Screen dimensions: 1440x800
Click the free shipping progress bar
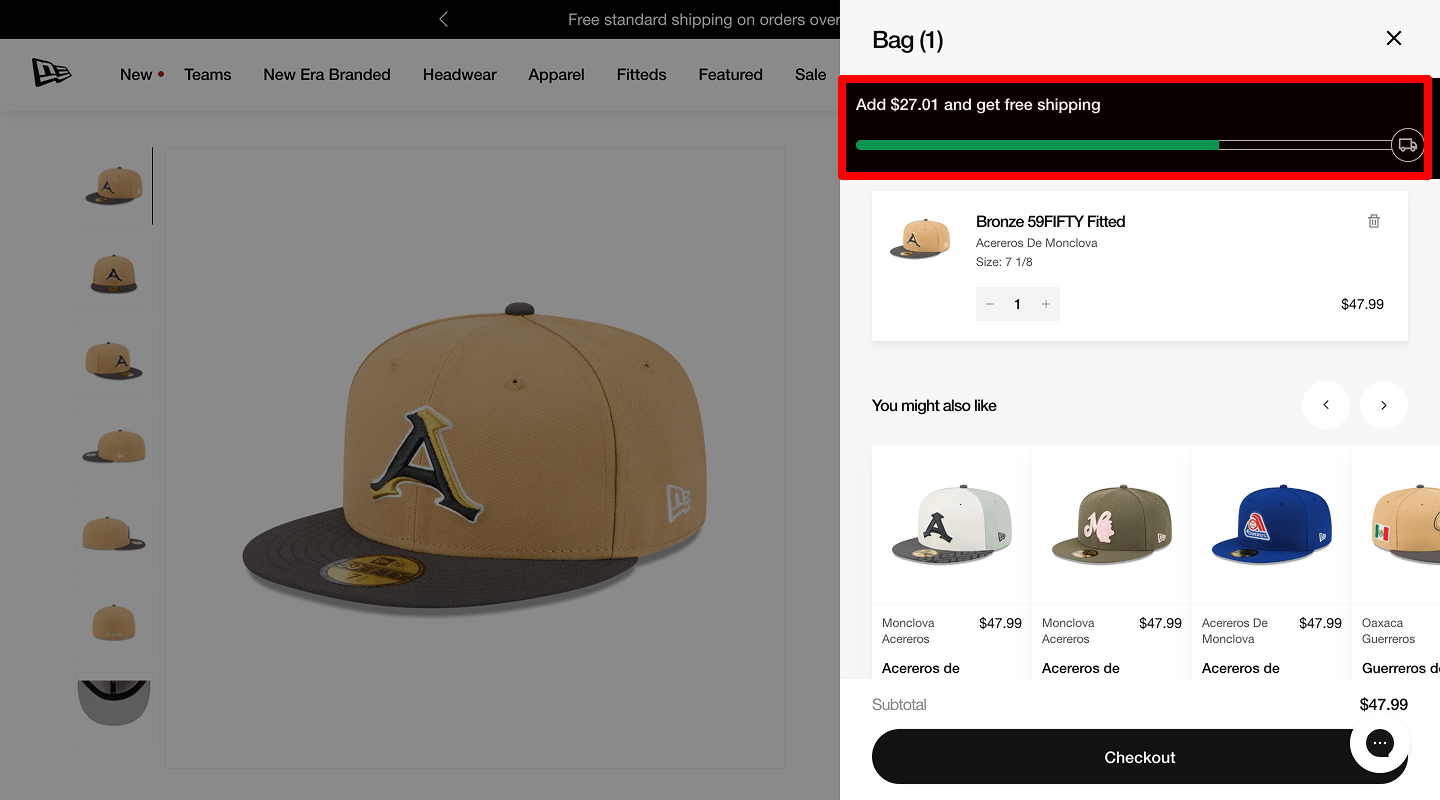pos(1120,145)
